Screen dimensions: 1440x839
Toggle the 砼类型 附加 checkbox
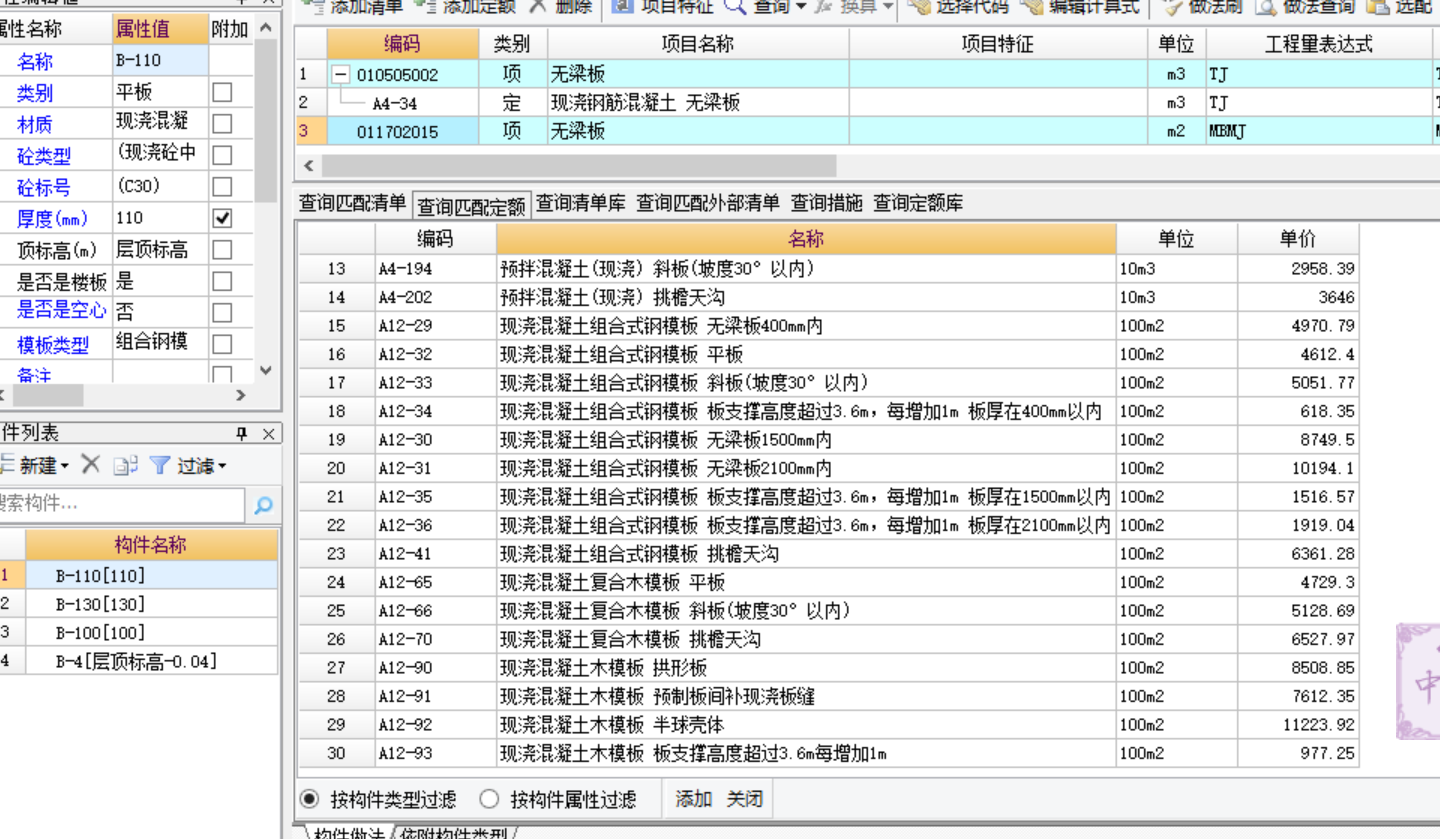point(222,155)
